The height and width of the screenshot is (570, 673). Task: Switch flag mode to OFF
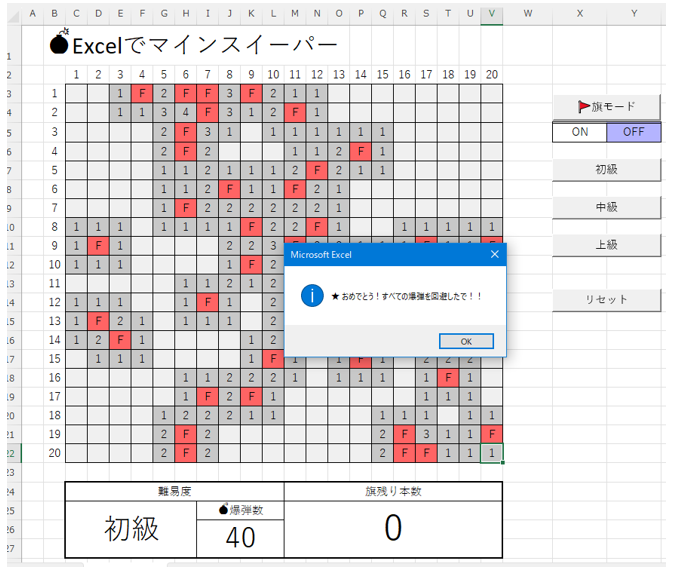(634, 132)
